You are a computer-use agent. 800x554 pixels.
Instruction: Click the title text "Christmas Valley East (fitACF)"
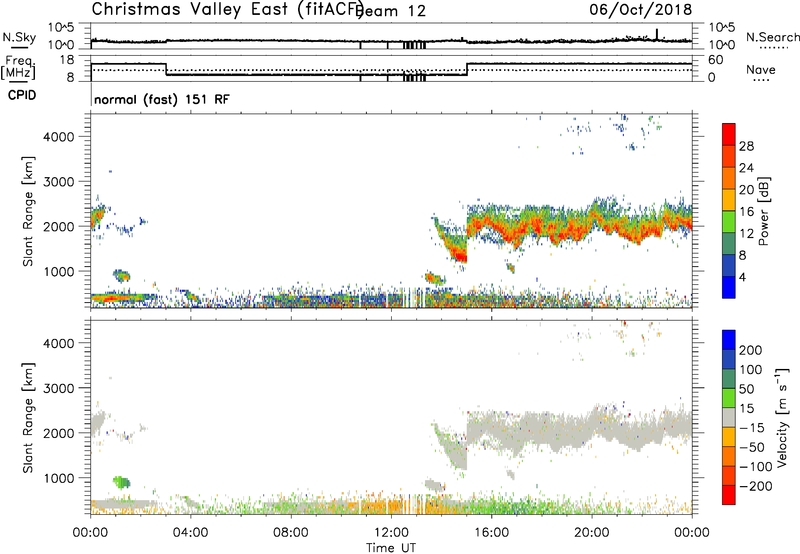[x=228, y=10]
